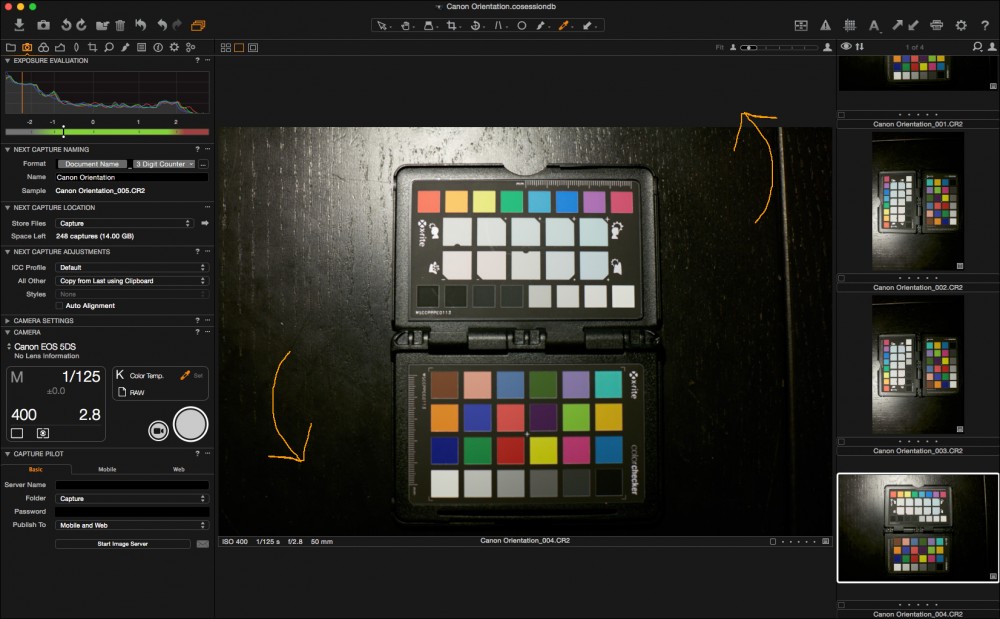Click the round shutter capture button
Viewport: 1000px width, 619px height.
(191, 425)
